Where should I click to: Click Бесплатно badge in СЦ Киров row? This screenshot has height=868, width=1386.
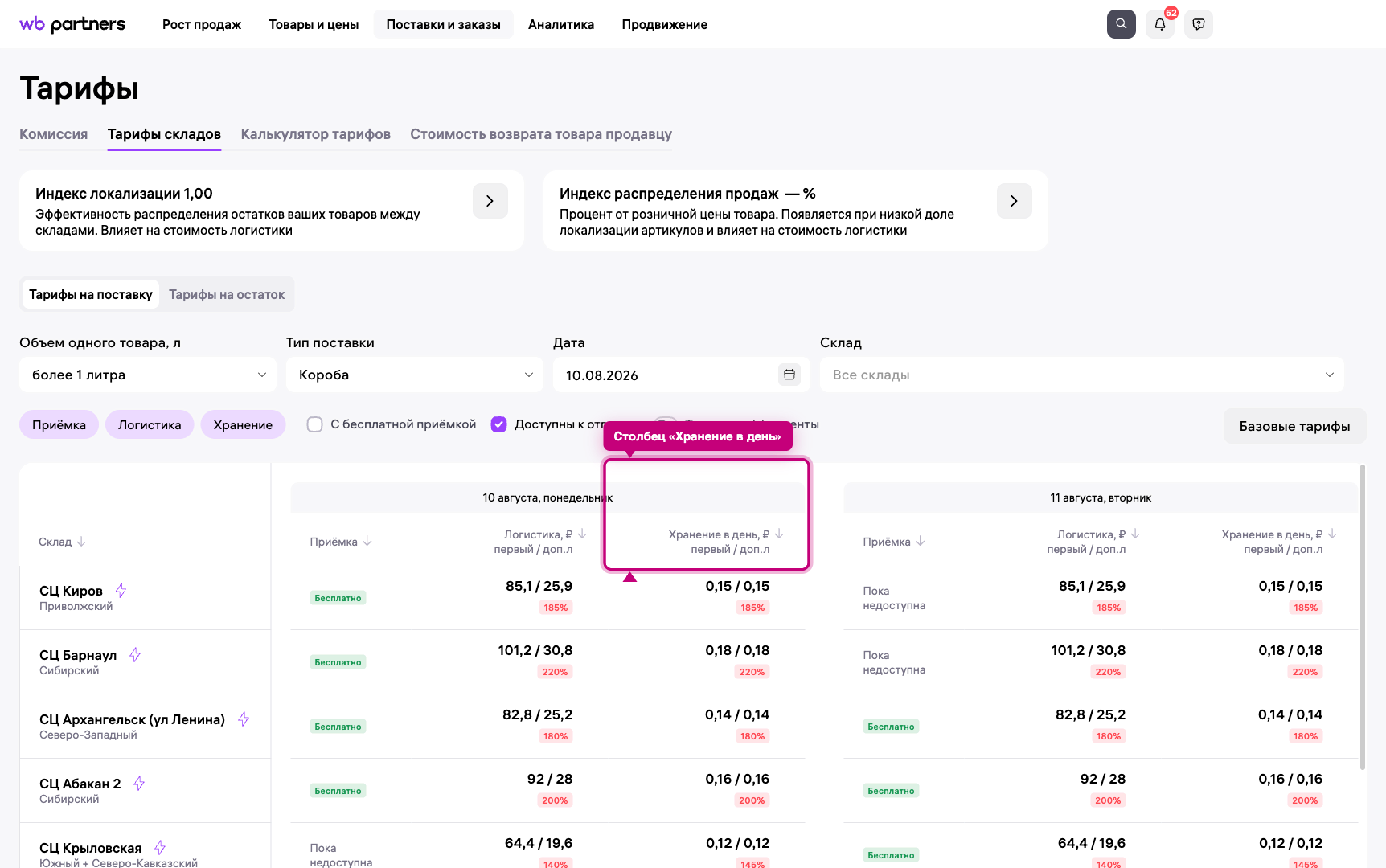click(x=338, y=598)
